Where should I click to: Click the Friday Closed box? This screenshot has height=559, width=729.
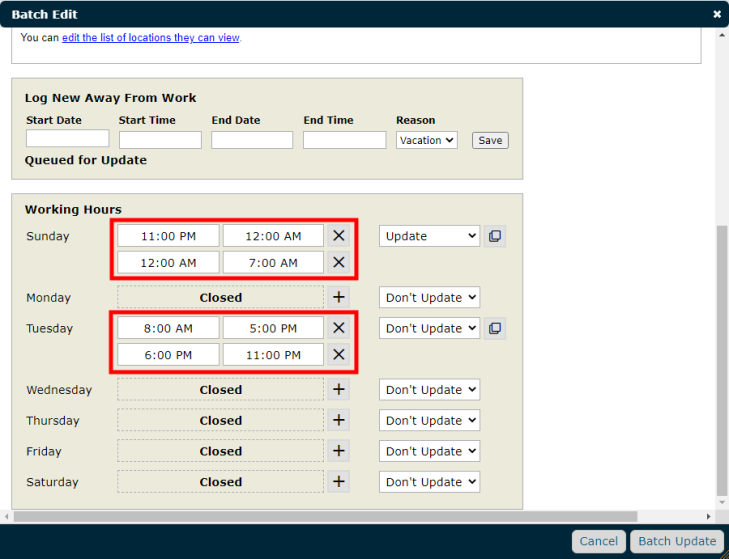point(220,451)
